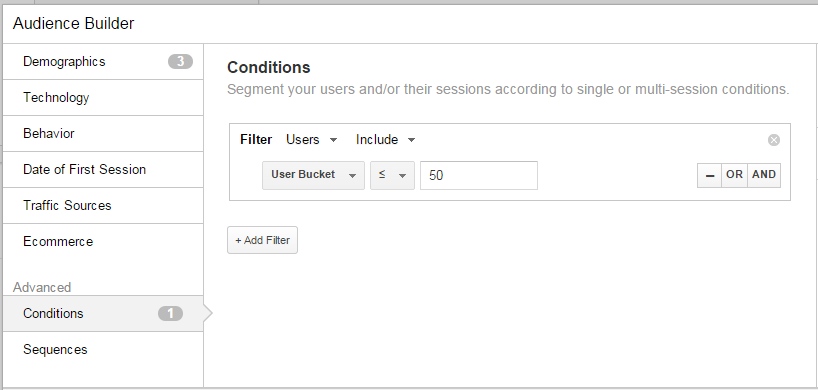
Task: Expand the User Bucket dimension dropdown
Action: (313, 175)
